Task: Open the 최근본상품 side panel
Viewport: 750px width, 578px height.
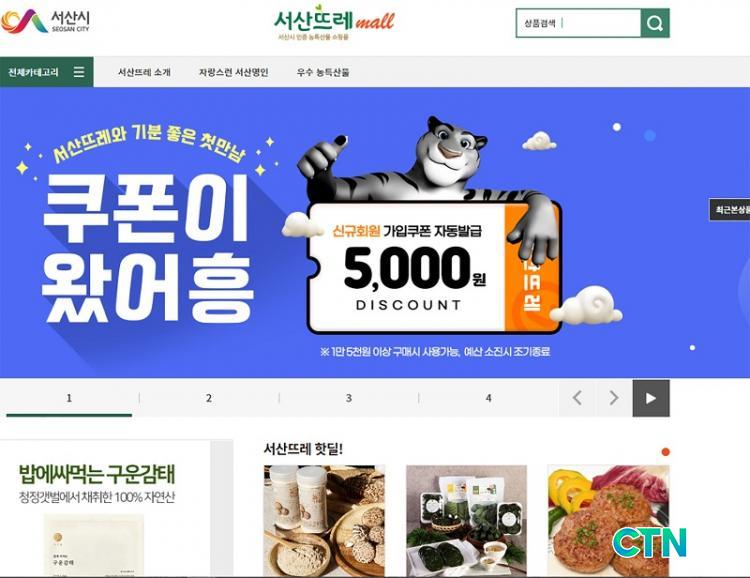Action: click(x=729, y=210)
